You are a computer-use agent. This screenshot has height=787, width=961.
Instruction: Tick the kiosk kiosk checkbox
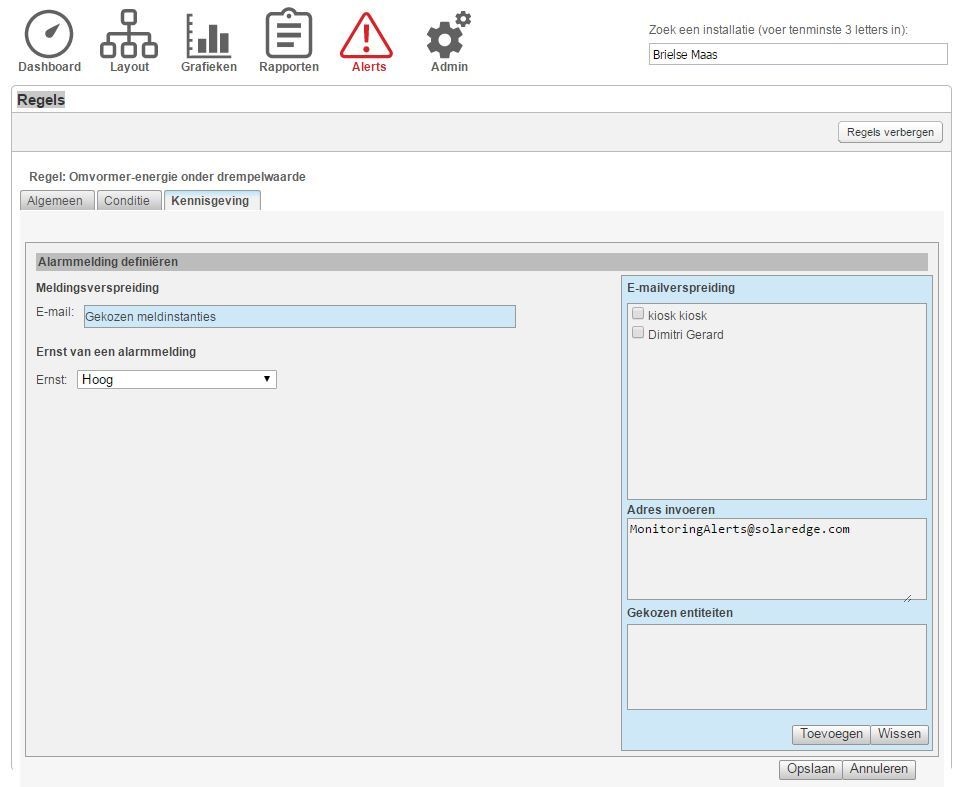coord(638,314)
